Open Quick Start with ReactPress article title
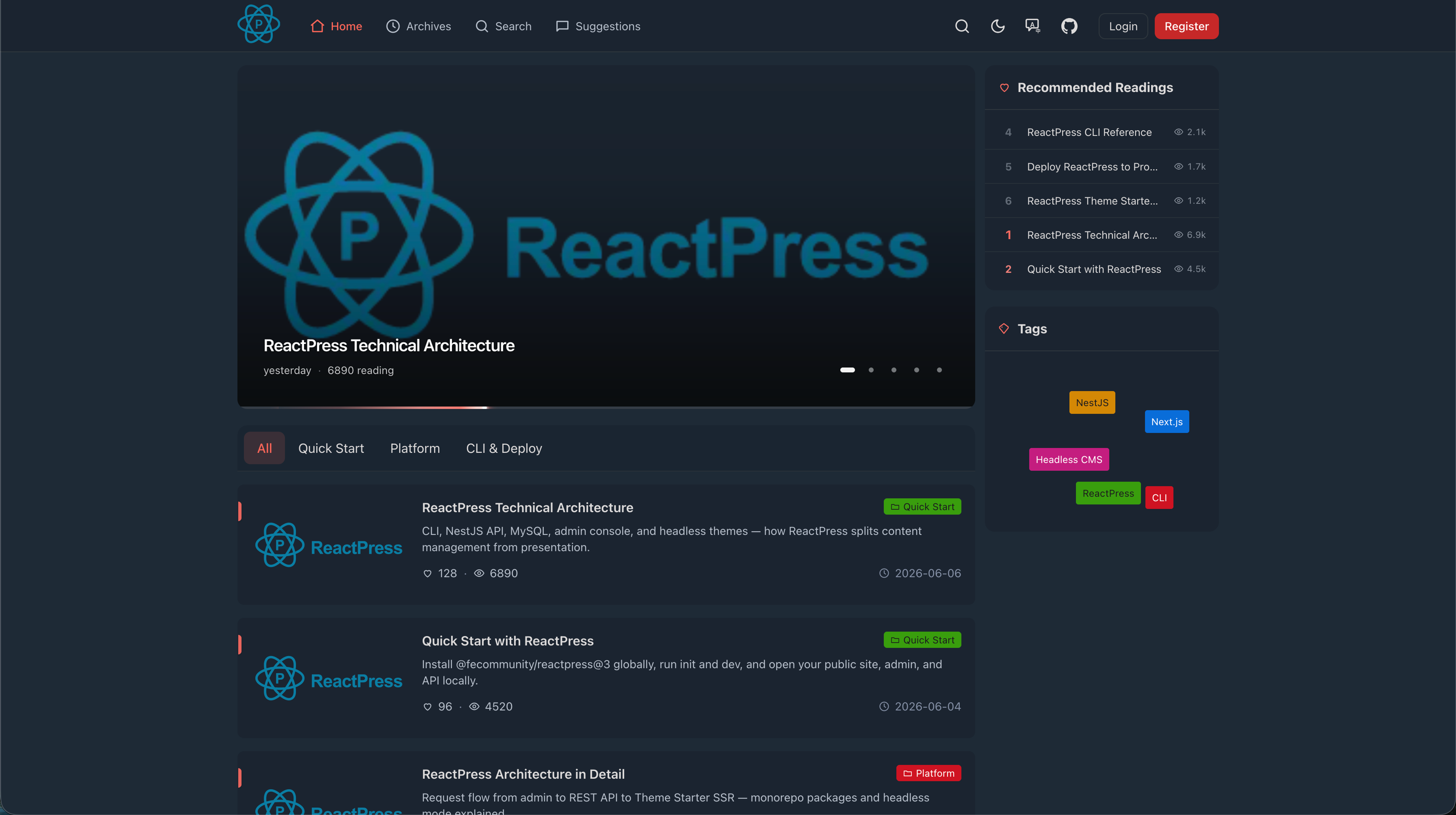The image size is (1456, 815). pos(508,641)
